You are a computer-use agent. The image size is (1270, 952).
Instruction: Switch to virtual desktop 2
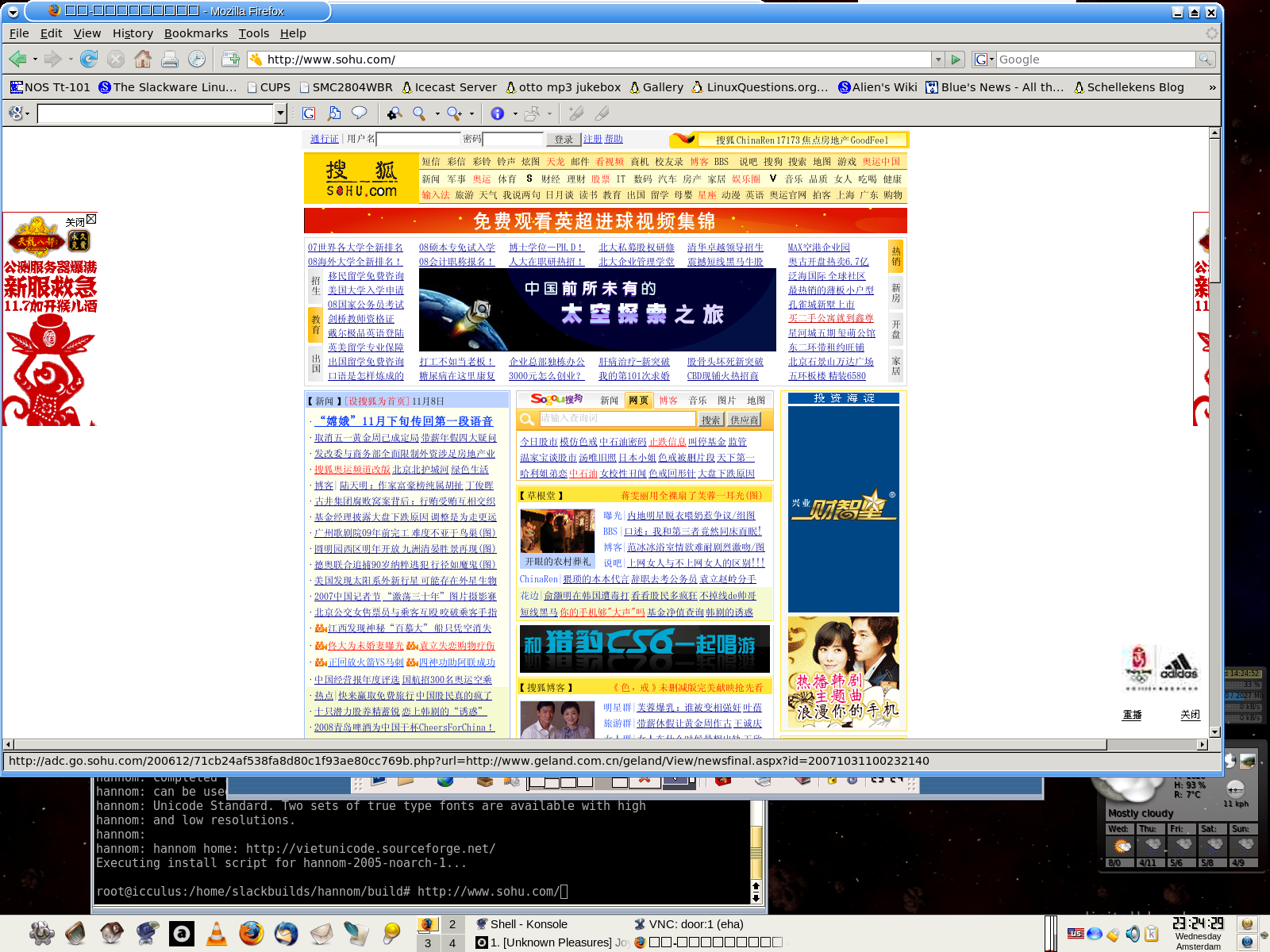point(452,924)
